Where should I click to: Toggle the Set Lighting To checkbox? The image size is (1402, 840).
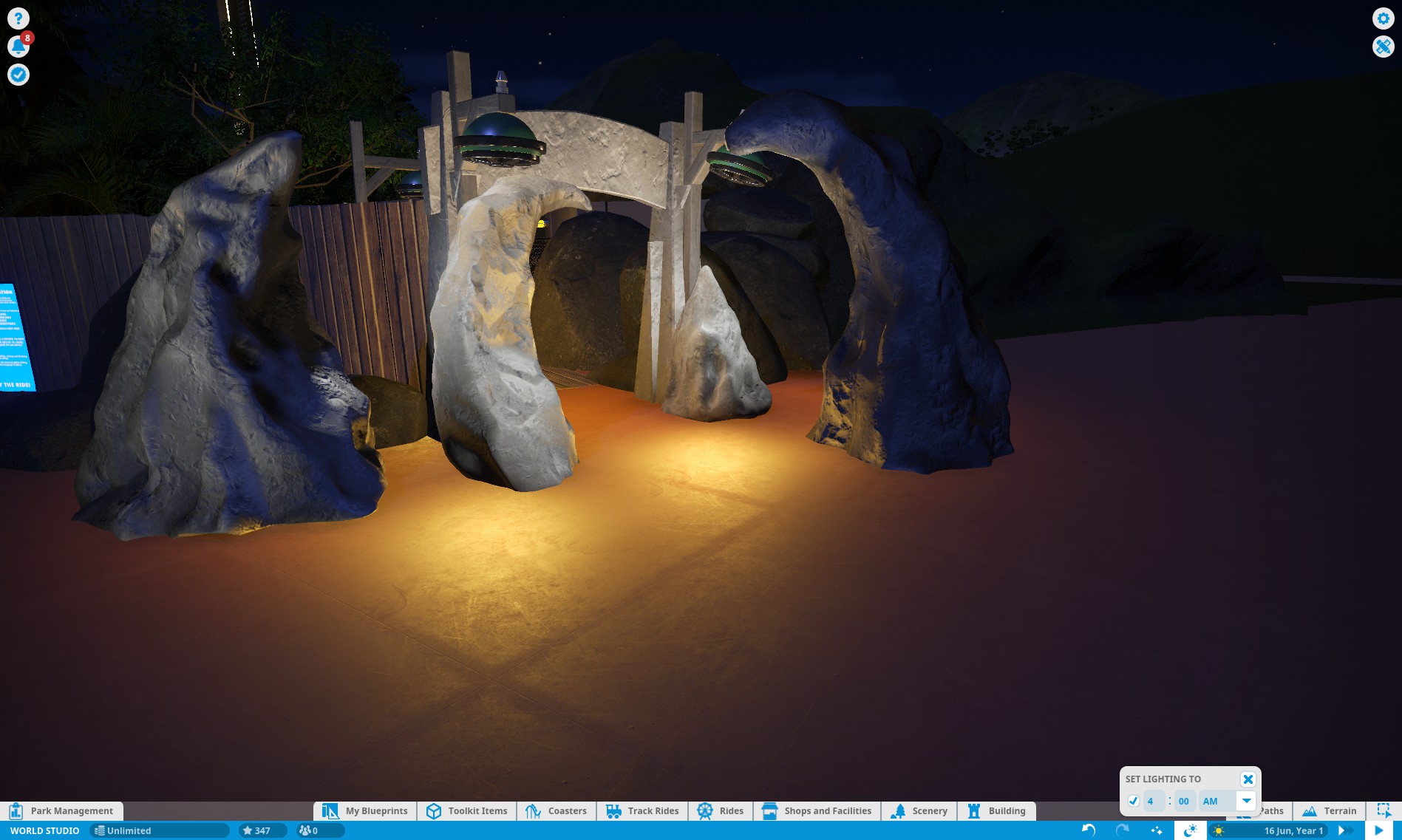1133,801
